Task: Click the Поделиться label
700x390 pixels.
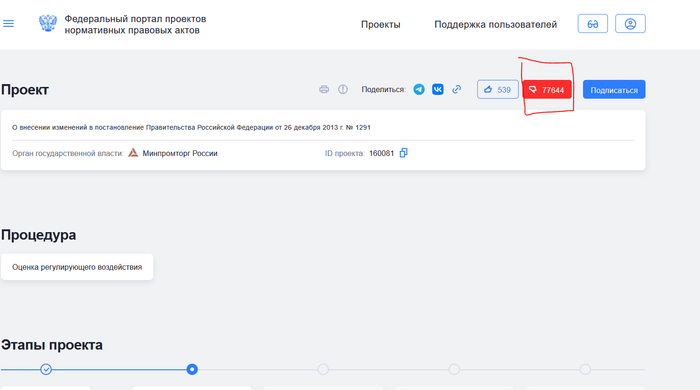Action: 383,89
